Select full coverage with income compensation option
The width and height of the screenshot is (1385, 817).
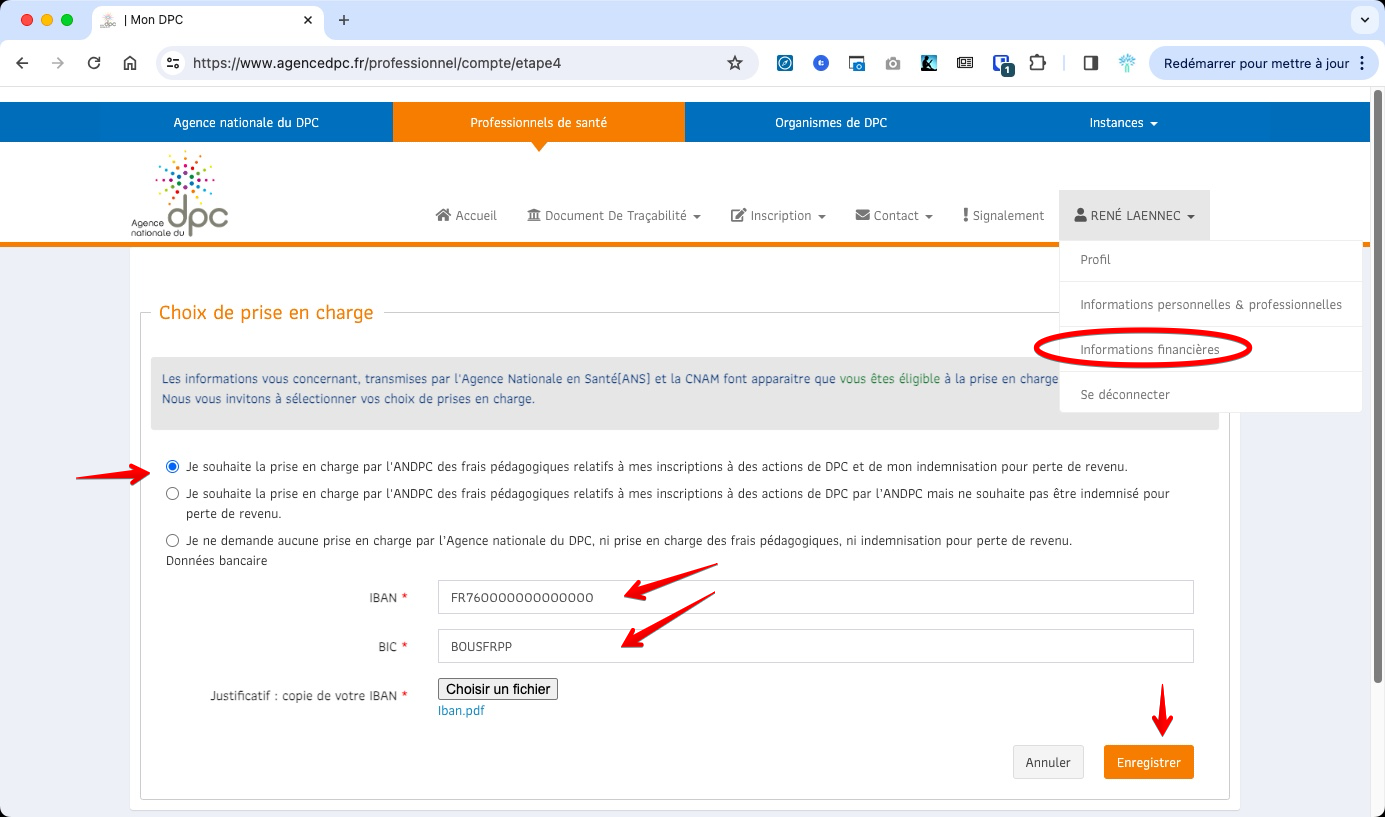click(x=173, y=467)
